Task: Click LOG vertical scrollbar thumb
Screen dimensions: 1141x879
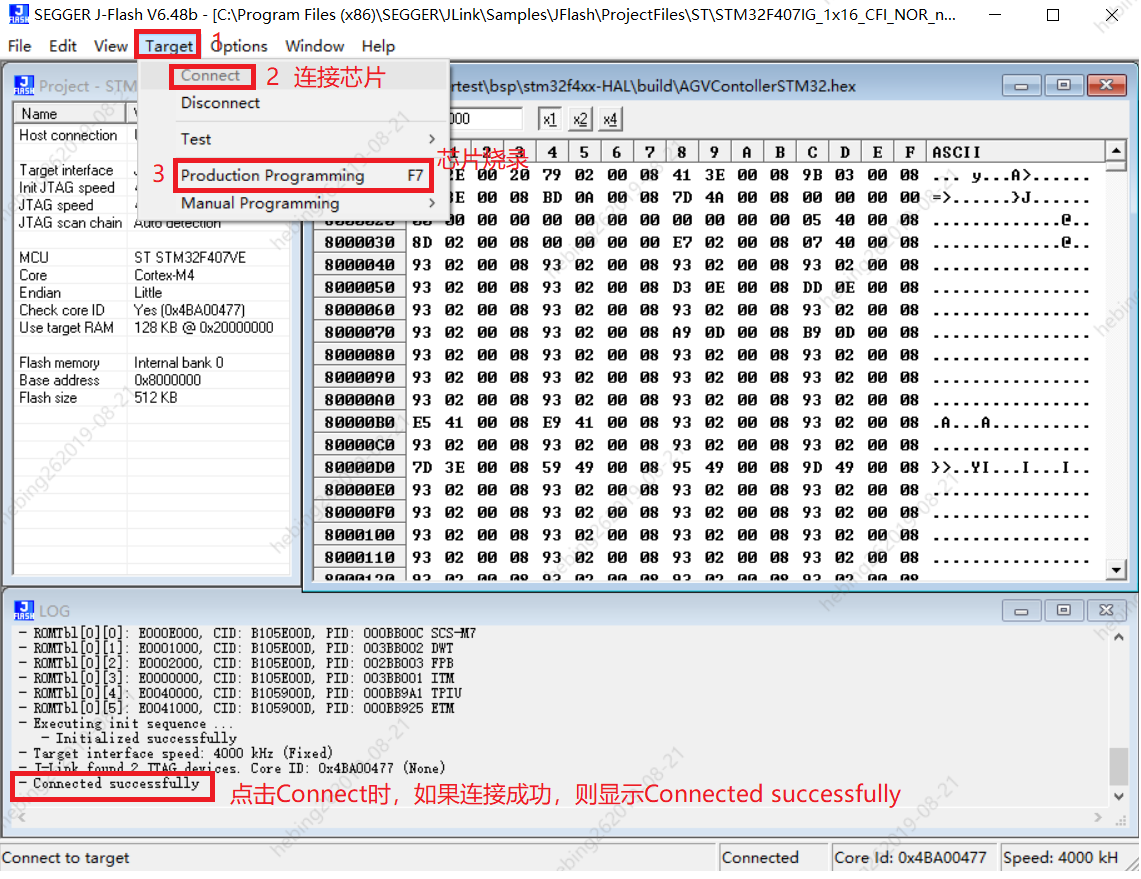Action: pyautogui.click(x=1118, y=765)
